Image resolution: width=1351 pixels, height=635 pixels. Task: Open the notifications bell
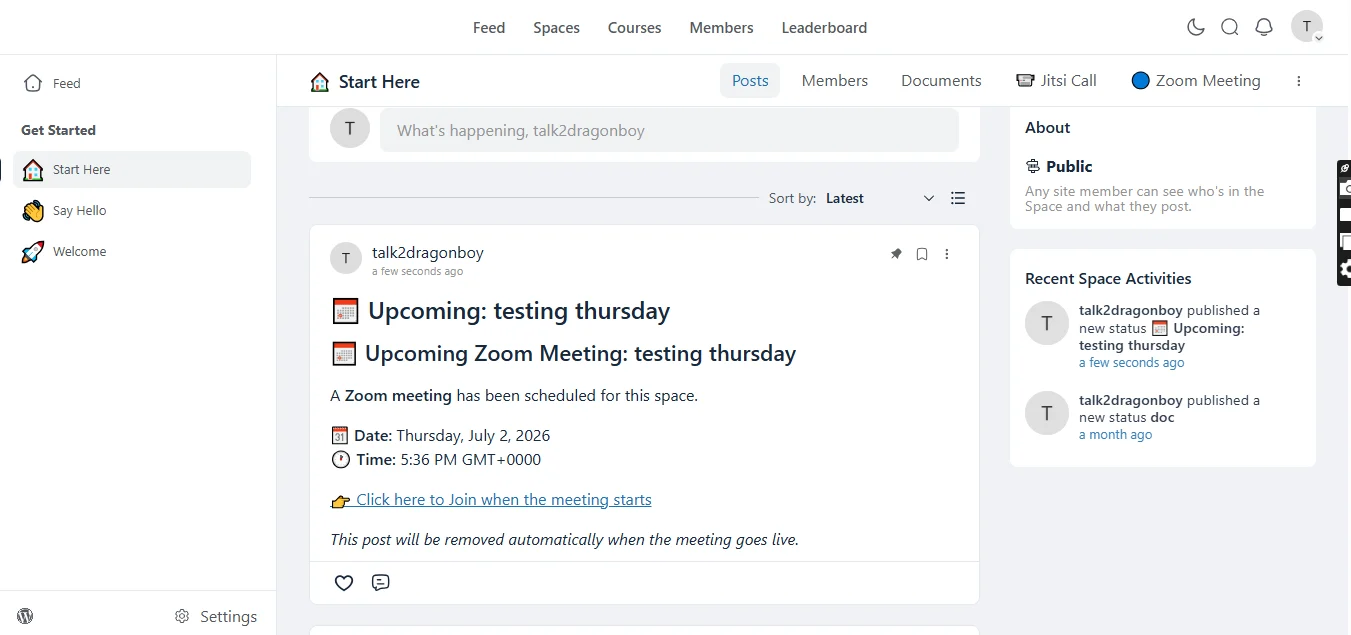pyautogui.click(x=1264, y=27)
